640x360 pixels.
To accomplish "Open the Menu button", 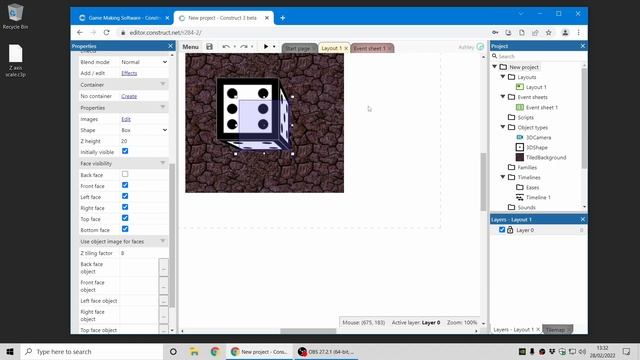I will point(190,47).
